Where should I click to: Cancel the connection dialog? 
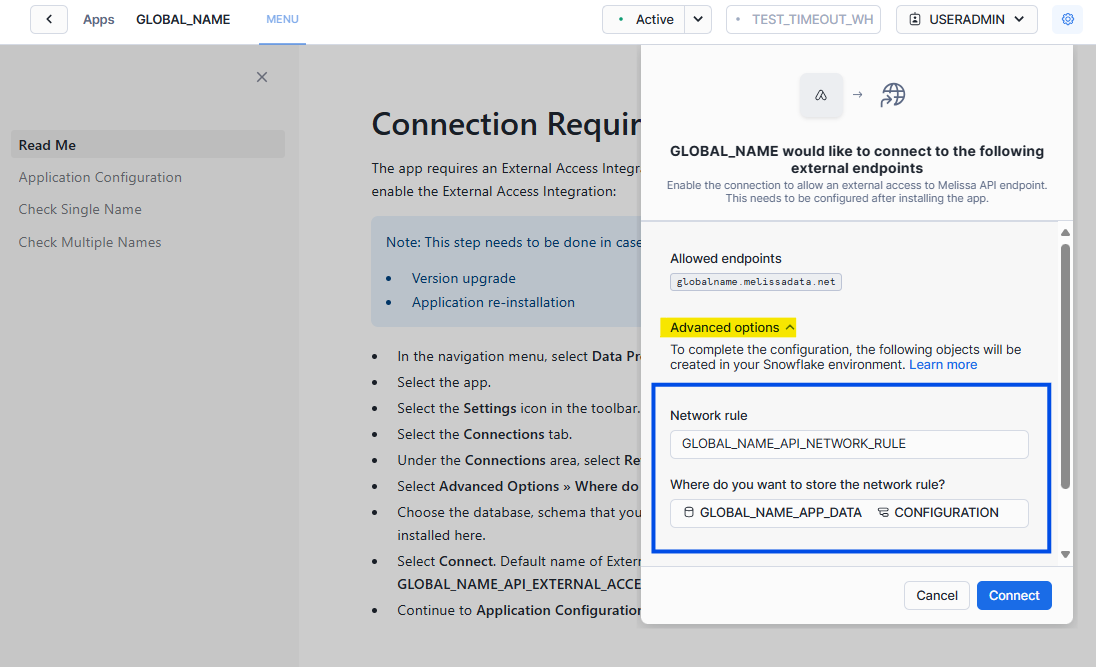937,596
